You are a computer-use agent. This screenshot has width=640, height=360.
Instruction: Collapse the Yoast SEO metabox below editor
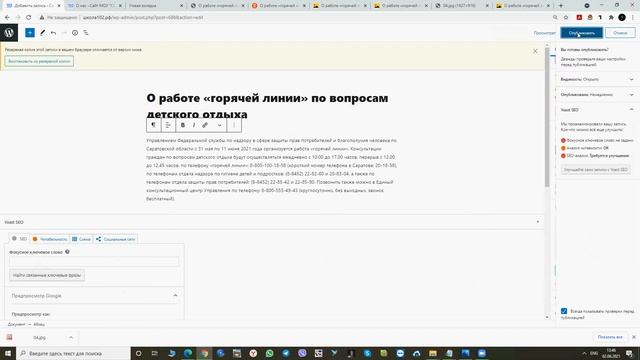click(538, 222)
